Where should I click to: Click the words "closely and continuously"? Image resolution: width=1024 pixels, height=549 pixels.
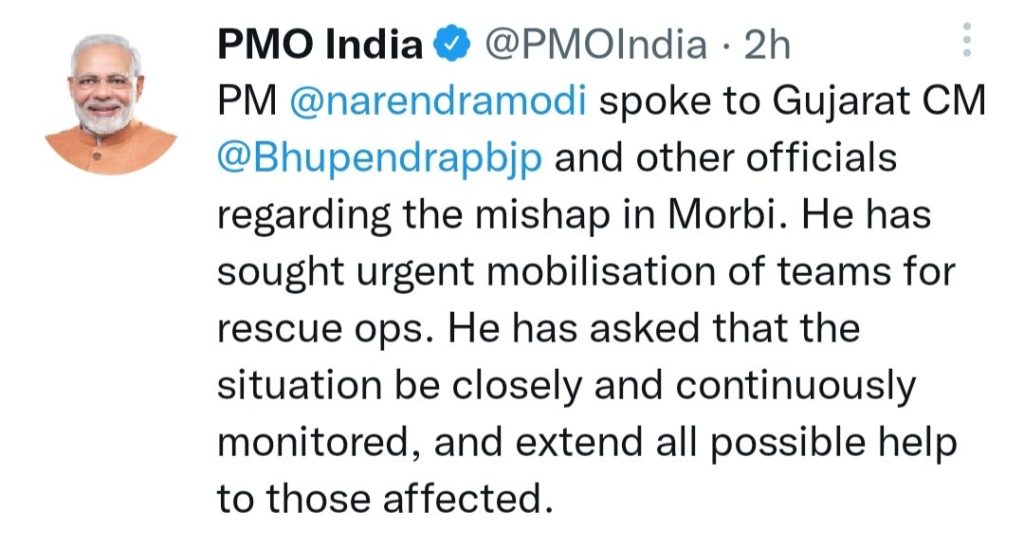680,385
